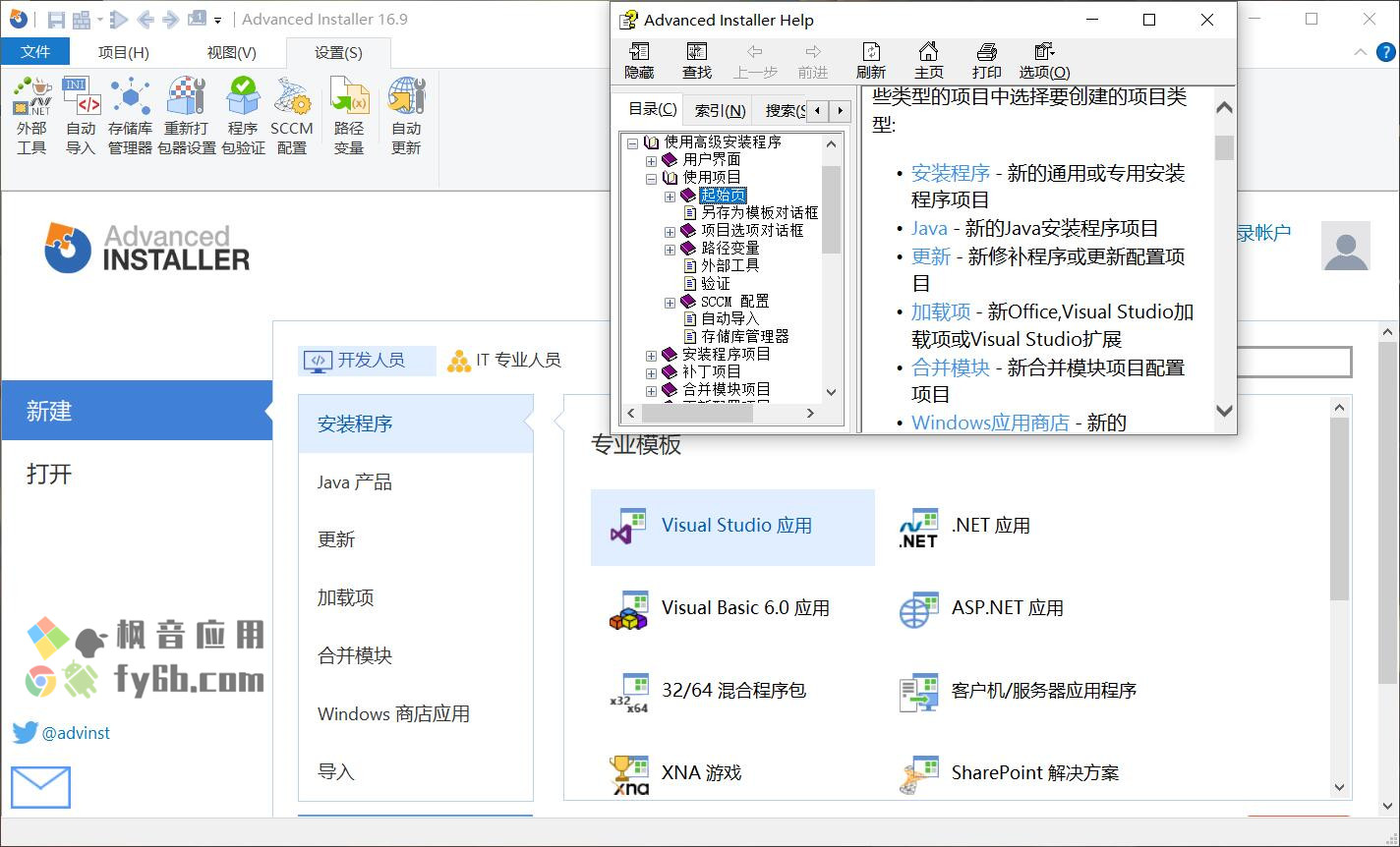Select 另存为模板对话框 tree item

coord(759,213)
